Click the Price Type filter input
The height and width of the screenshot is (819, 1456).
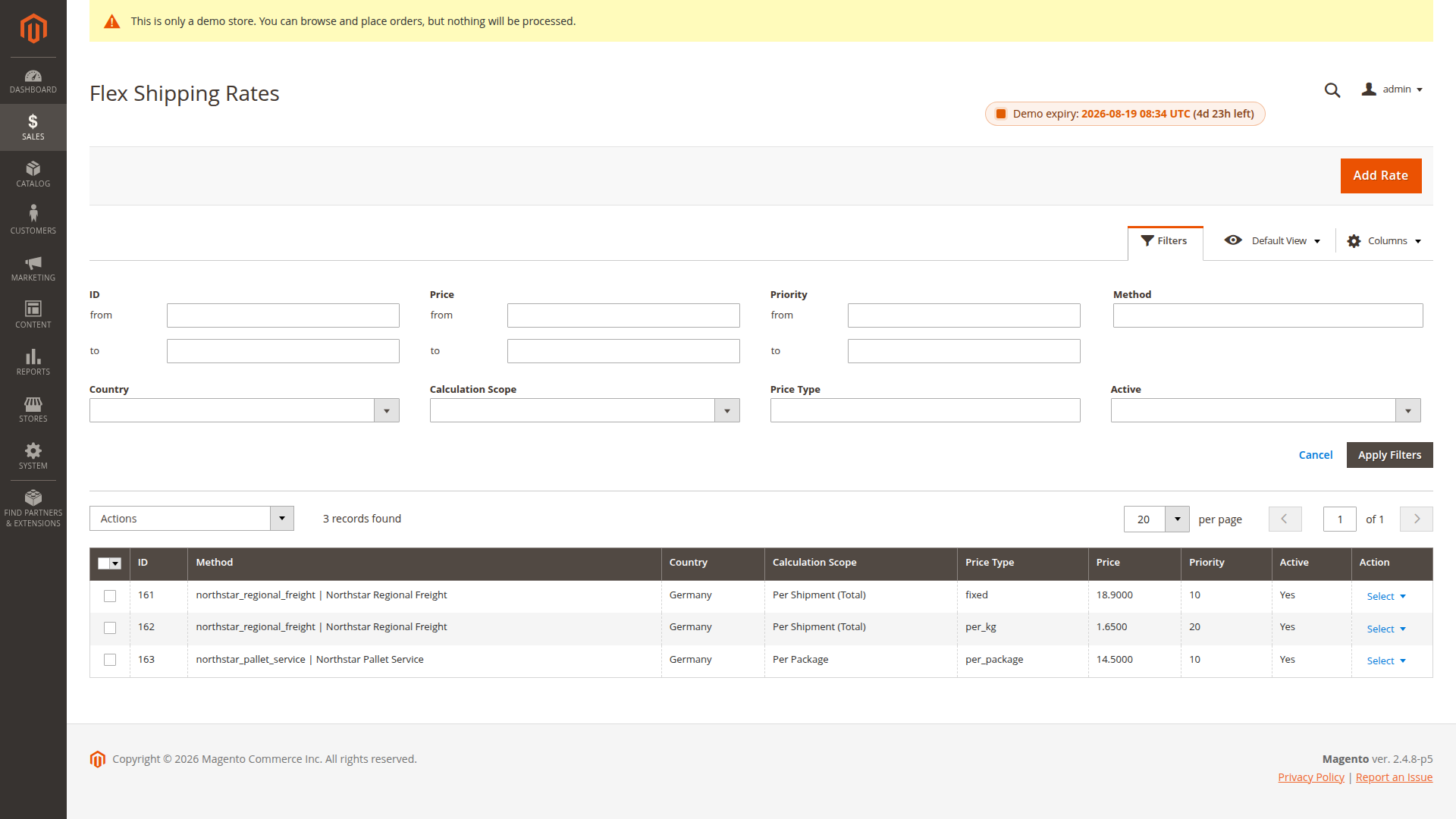point(925,410)
